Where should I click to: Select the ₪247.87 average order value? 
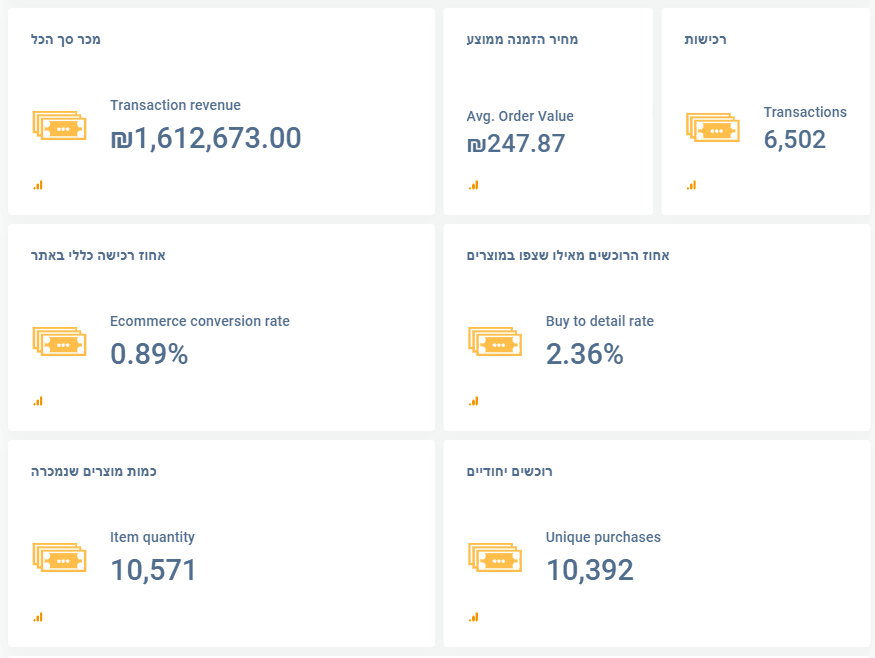[x=516, y=144]
